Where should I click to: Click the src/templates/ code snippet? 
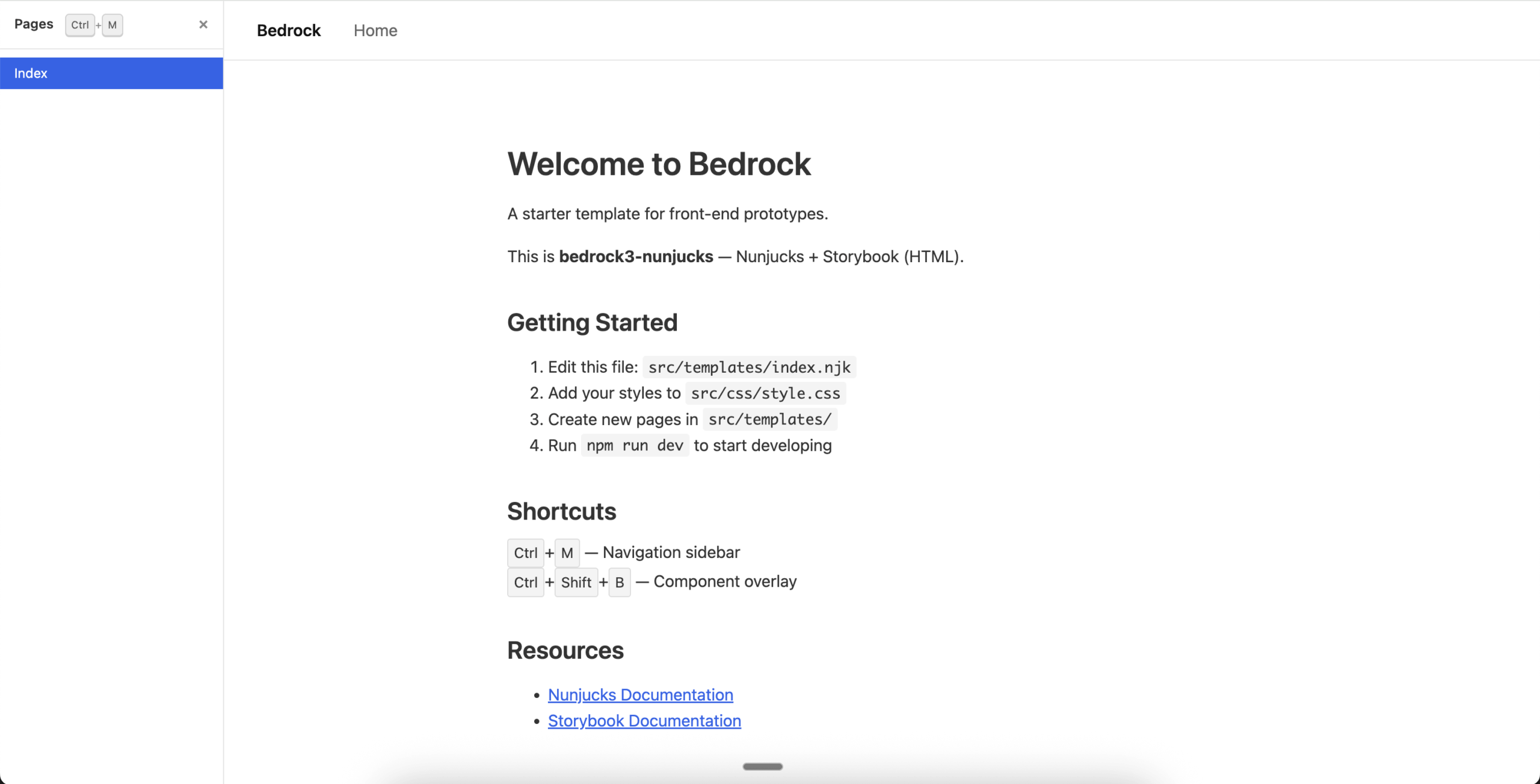pyautogui.click(x=769, y=420)
